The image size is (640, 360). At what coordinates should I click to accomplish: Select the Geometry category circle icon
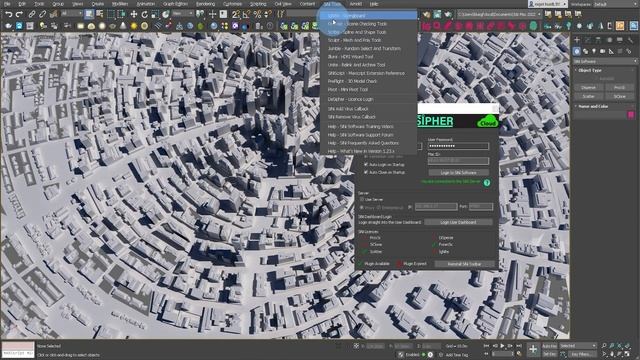pyautogui.click(x=577, y=51)
